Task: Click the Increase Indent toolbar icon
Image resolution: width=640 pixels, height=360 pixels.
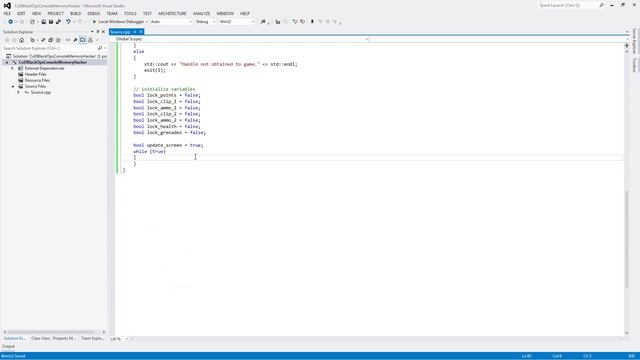Action: click(x=302, y=22)
